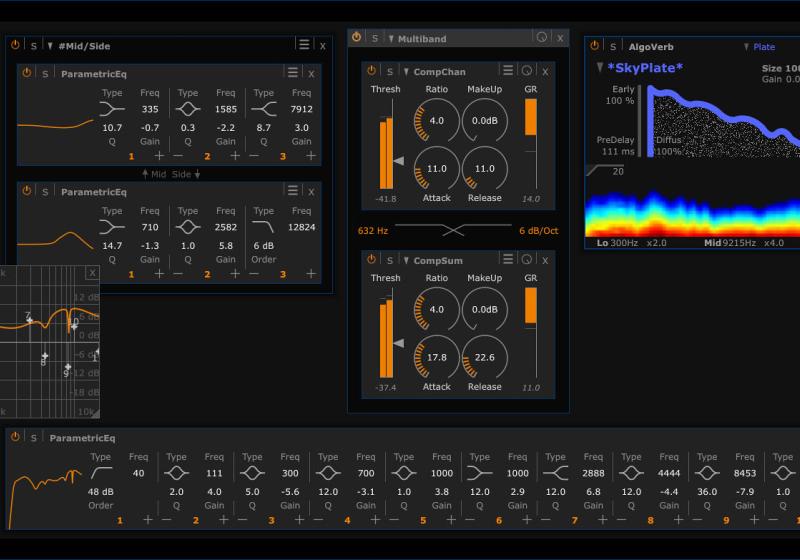This screenshot has height=560, width=800.
Task: Solo the #Mid/Side module
Action: (x=34, y=46)
